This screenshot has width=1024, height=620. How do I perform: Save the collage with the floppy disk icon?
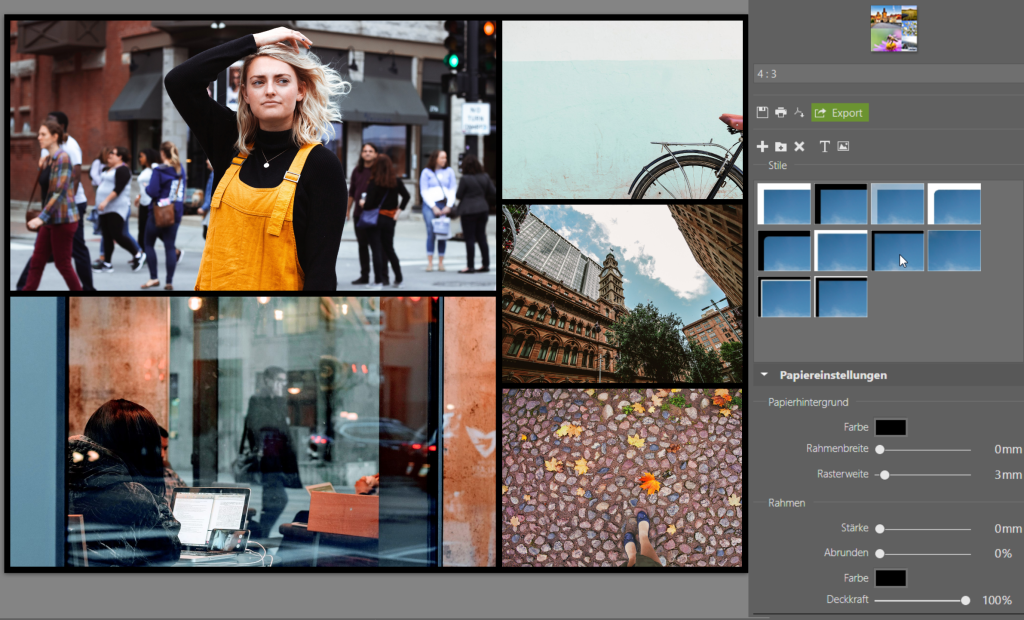[762, 112]
